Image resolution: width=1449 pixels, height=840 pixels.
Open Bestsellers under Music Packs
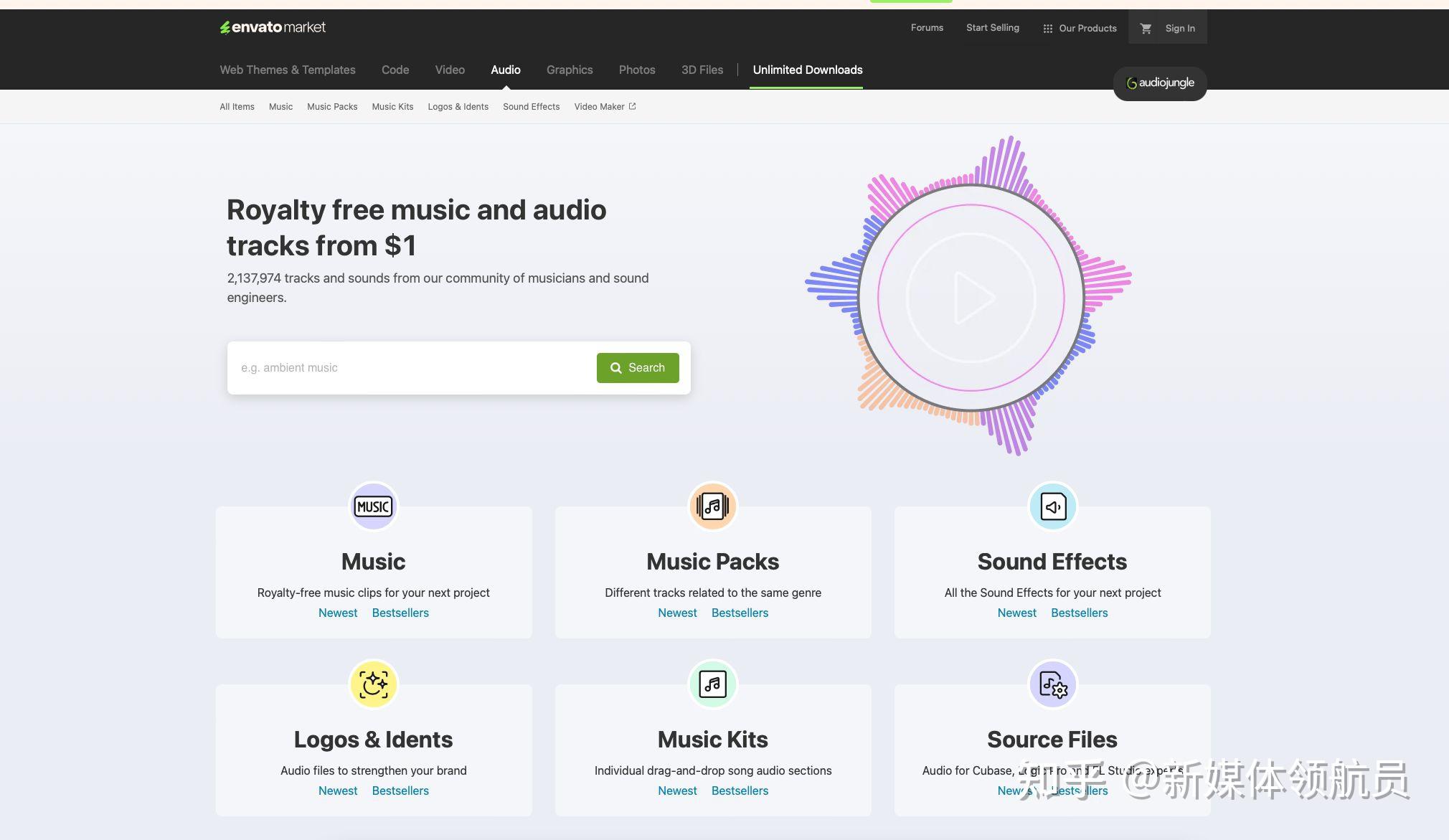[740, 613]
